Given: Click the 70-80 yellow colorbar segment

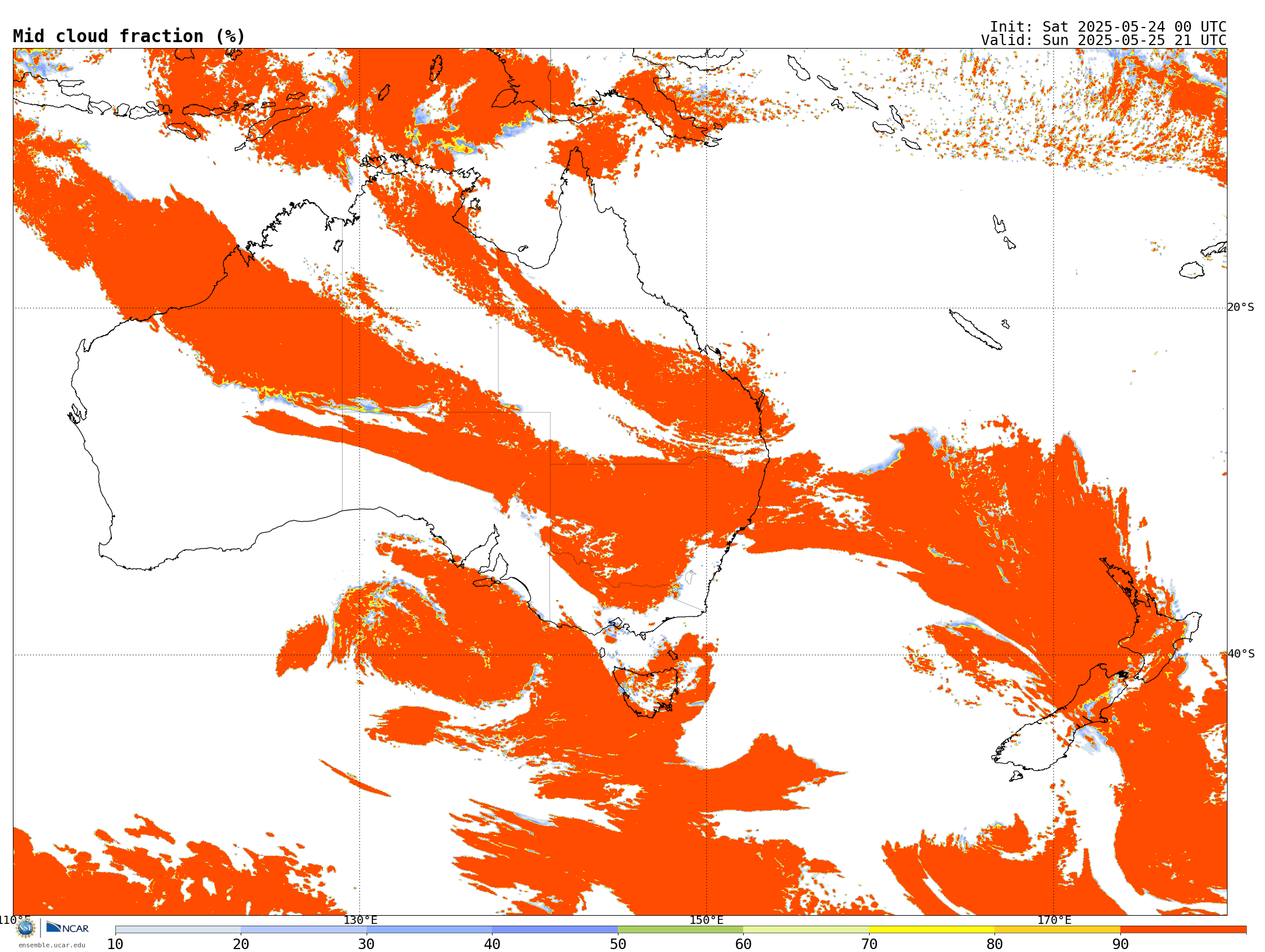Looking at the screenshot, I should [932, 930].
